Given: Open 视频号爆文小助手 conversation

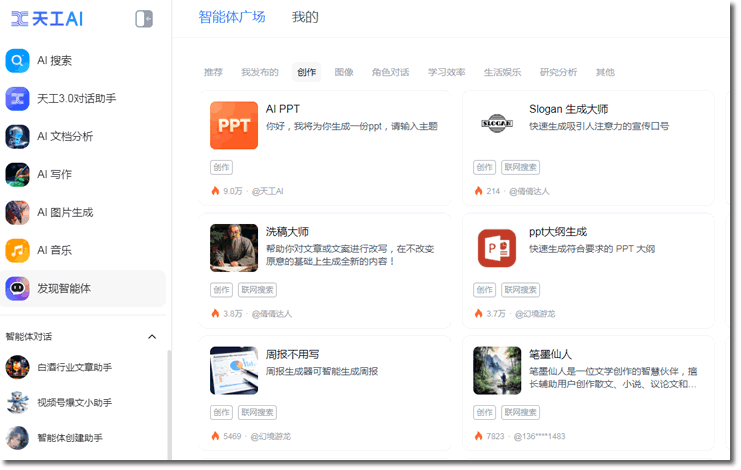Looking at the screenshot, I should click(x=74, y=403).
